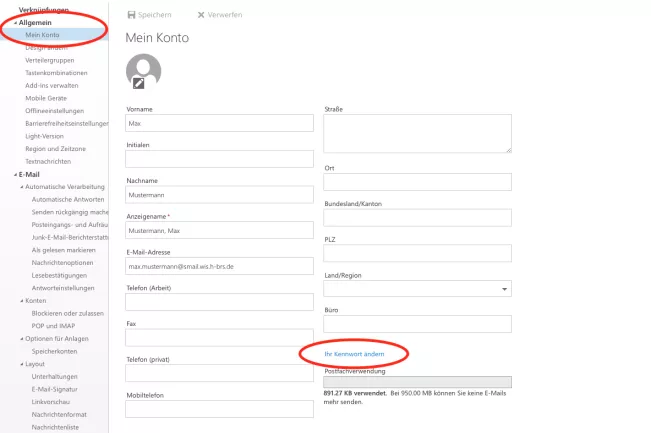Edit profile photo via pencil icon
Screen dimensions: 651x433
[138, 83]
